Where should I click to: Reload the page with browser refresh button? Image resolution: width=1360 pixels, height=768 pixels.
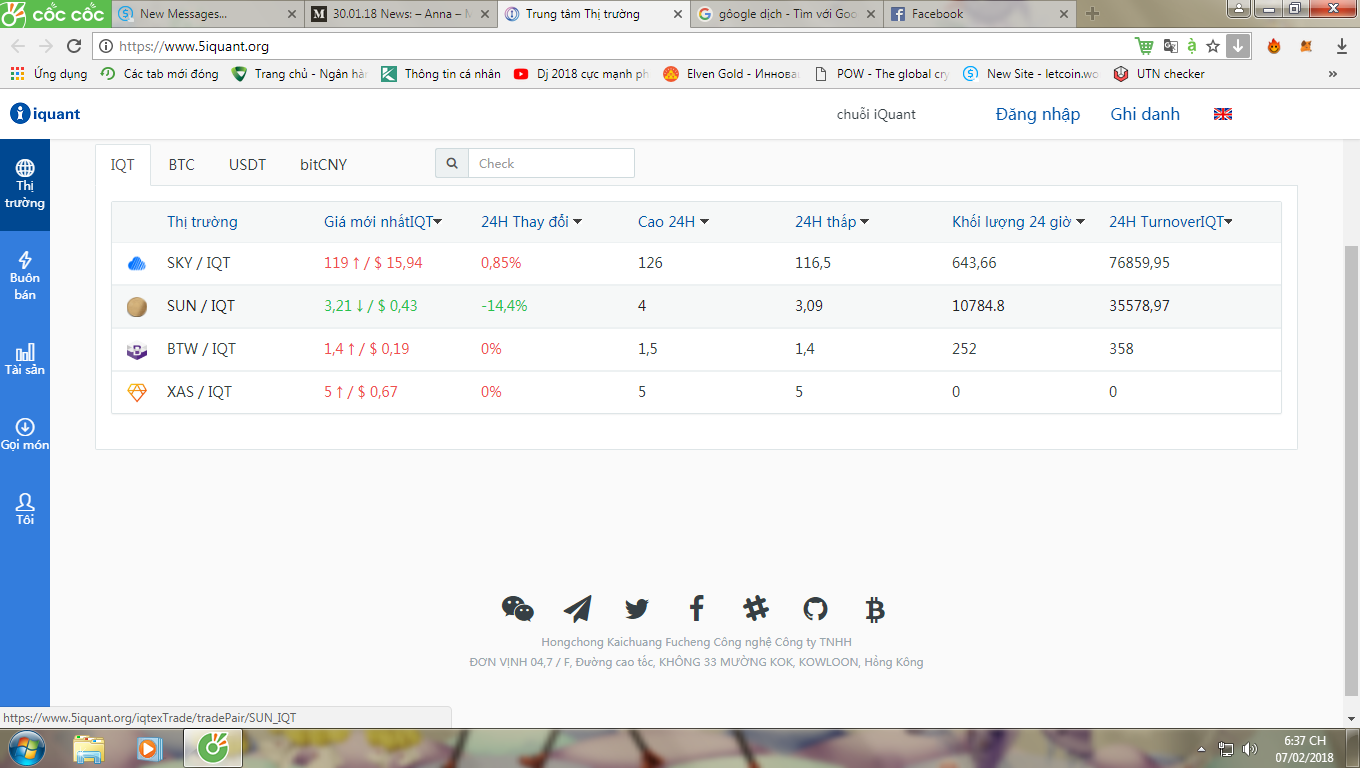[x=74, y=46]
